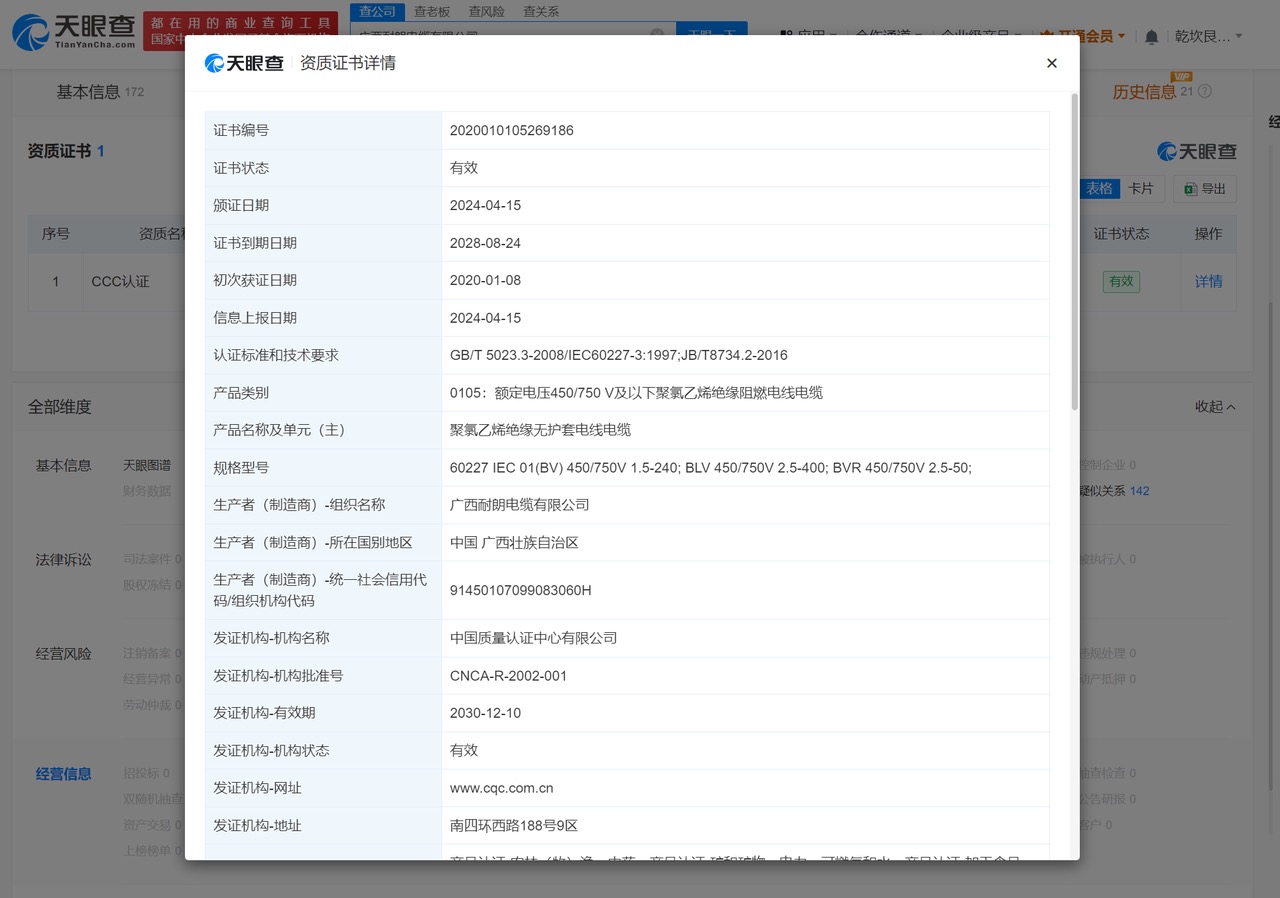The height and width of the screenshot is (898, 1280).
Task: Export certificates with the 导出 button
Action: (x=1204, y=188)
